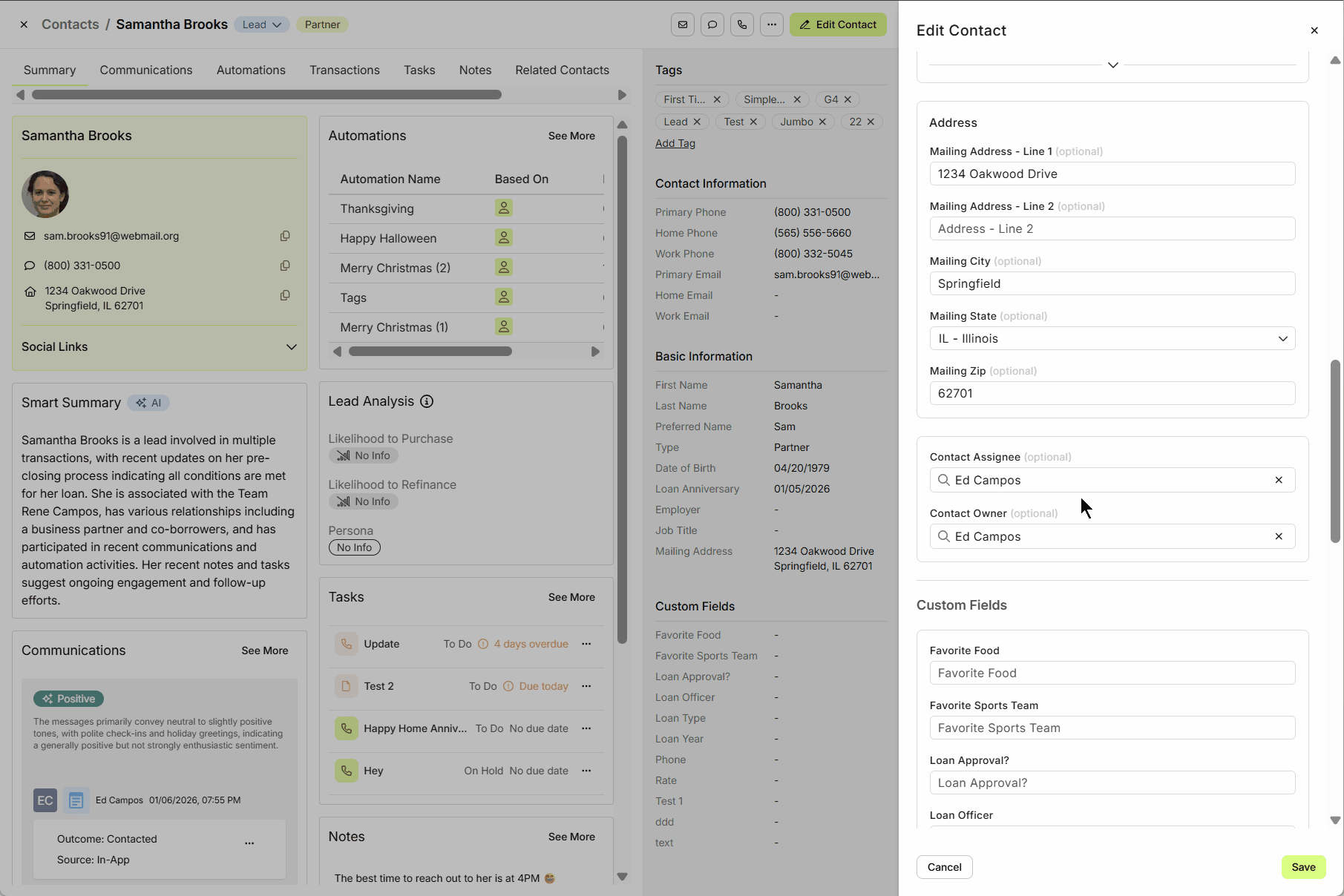Click the Add Tag link
The width and height of the screenshot is (1344, 896).
(675, 143)
